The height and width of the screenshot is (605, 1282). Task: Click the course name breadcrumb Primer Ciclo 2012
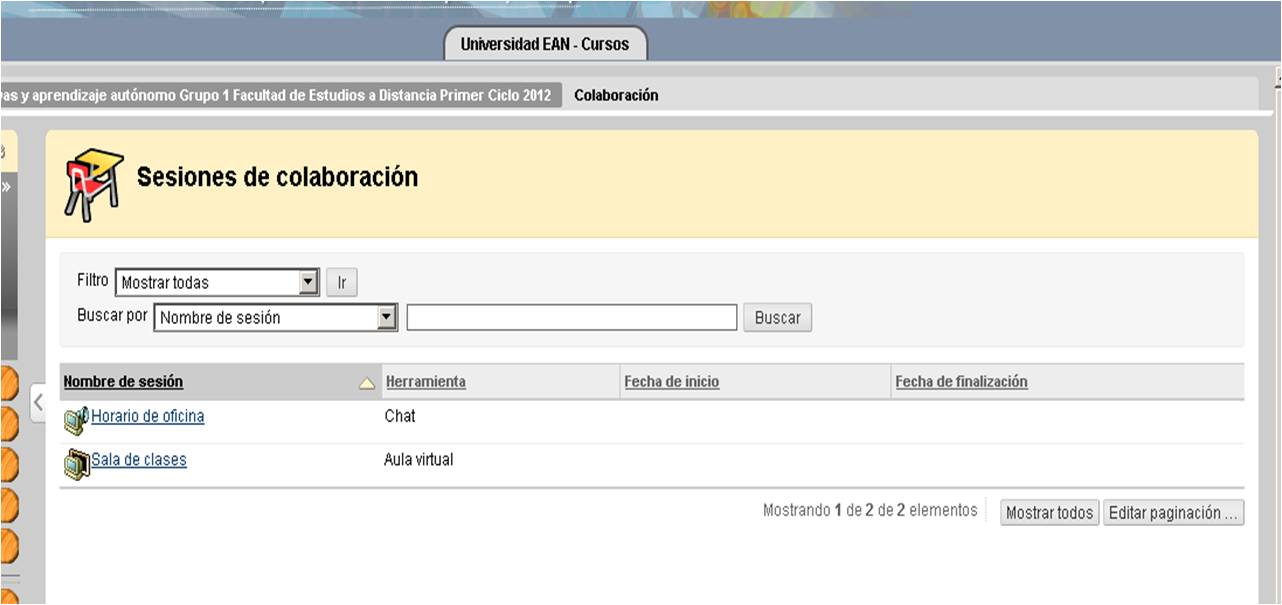pyautogui.click(x=280, y=95)
